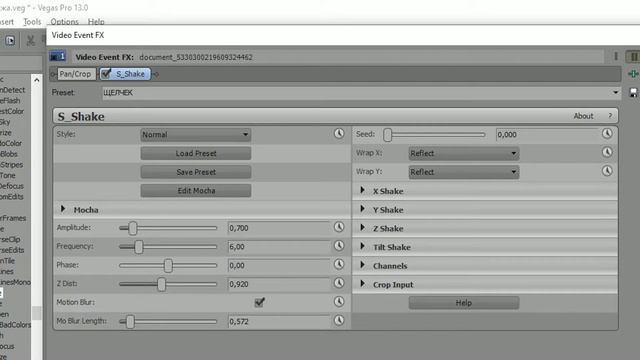Image resolution: width=640 pixels, height=360 pixels.
Task: Click the Amplitude animate clock icon
Action: pos(339,227)
